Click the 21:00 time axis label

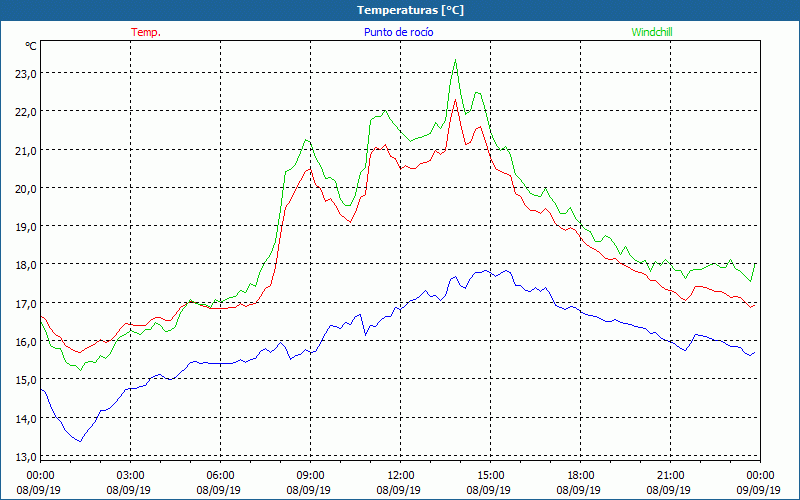click(670, 476)
